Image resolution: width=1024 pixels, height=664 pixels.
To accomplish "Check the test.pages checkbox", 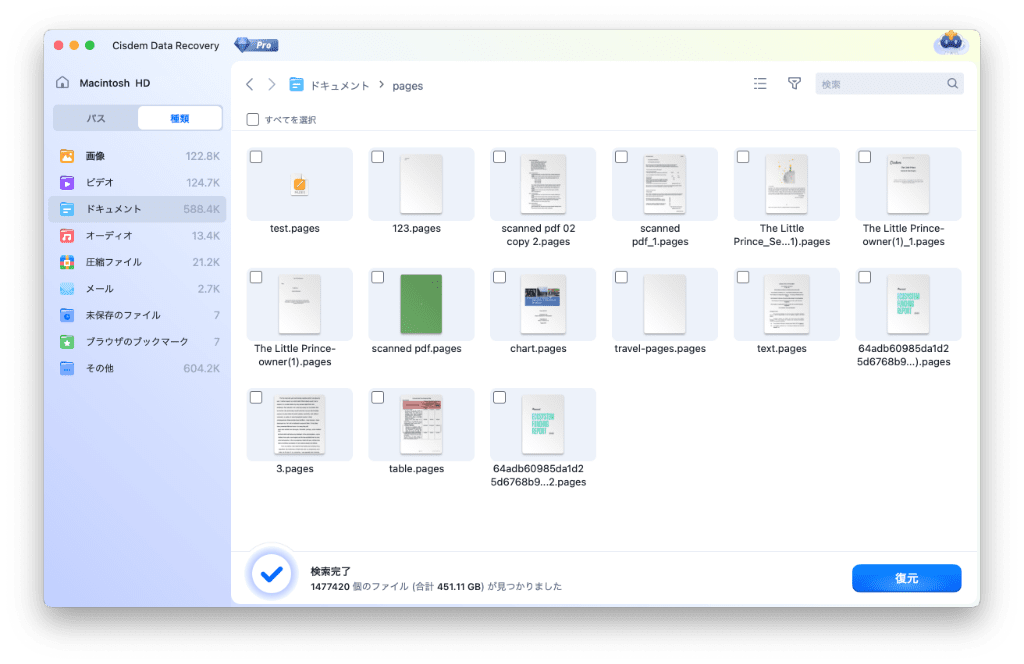I will [256, 157].
